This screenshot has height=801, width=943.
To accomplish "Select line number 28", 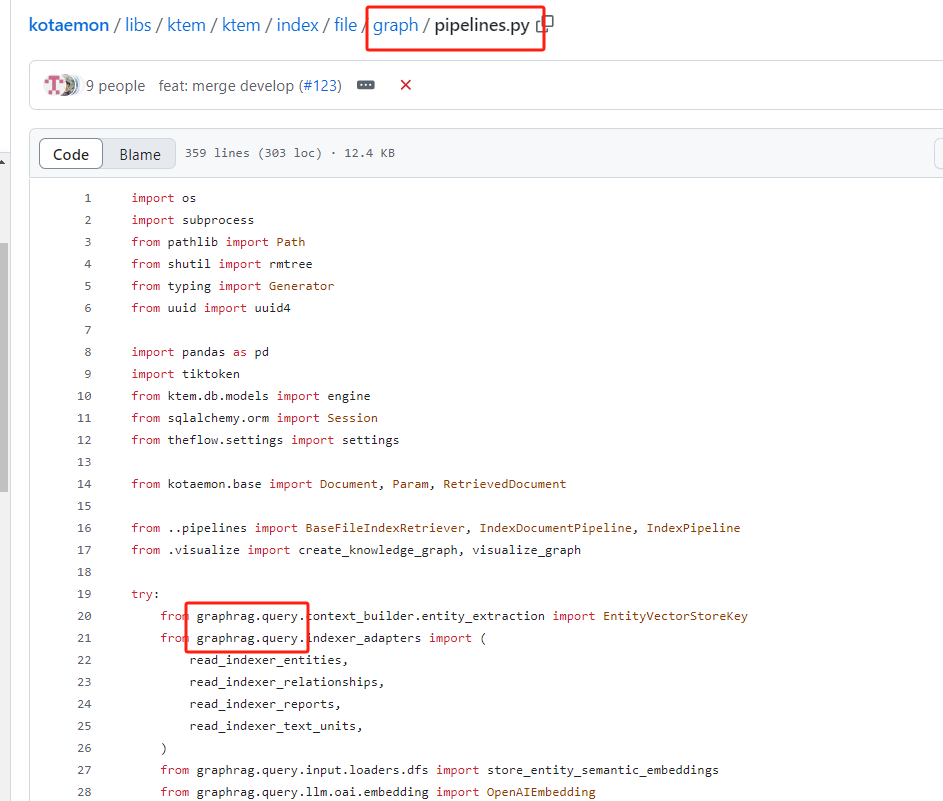I will tap(84, 792).
